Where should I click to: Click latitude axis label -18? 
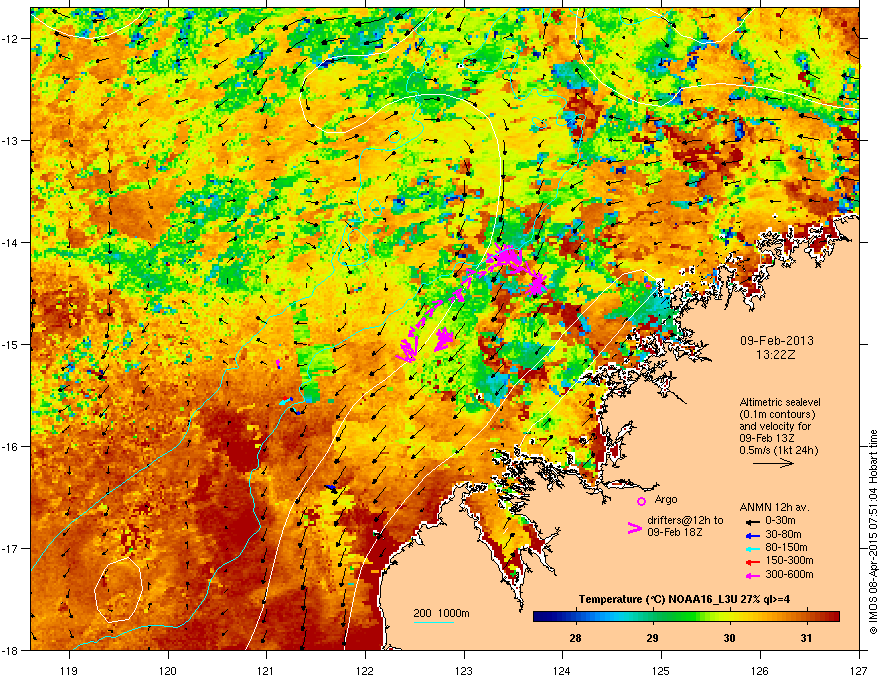click(11, 650)
